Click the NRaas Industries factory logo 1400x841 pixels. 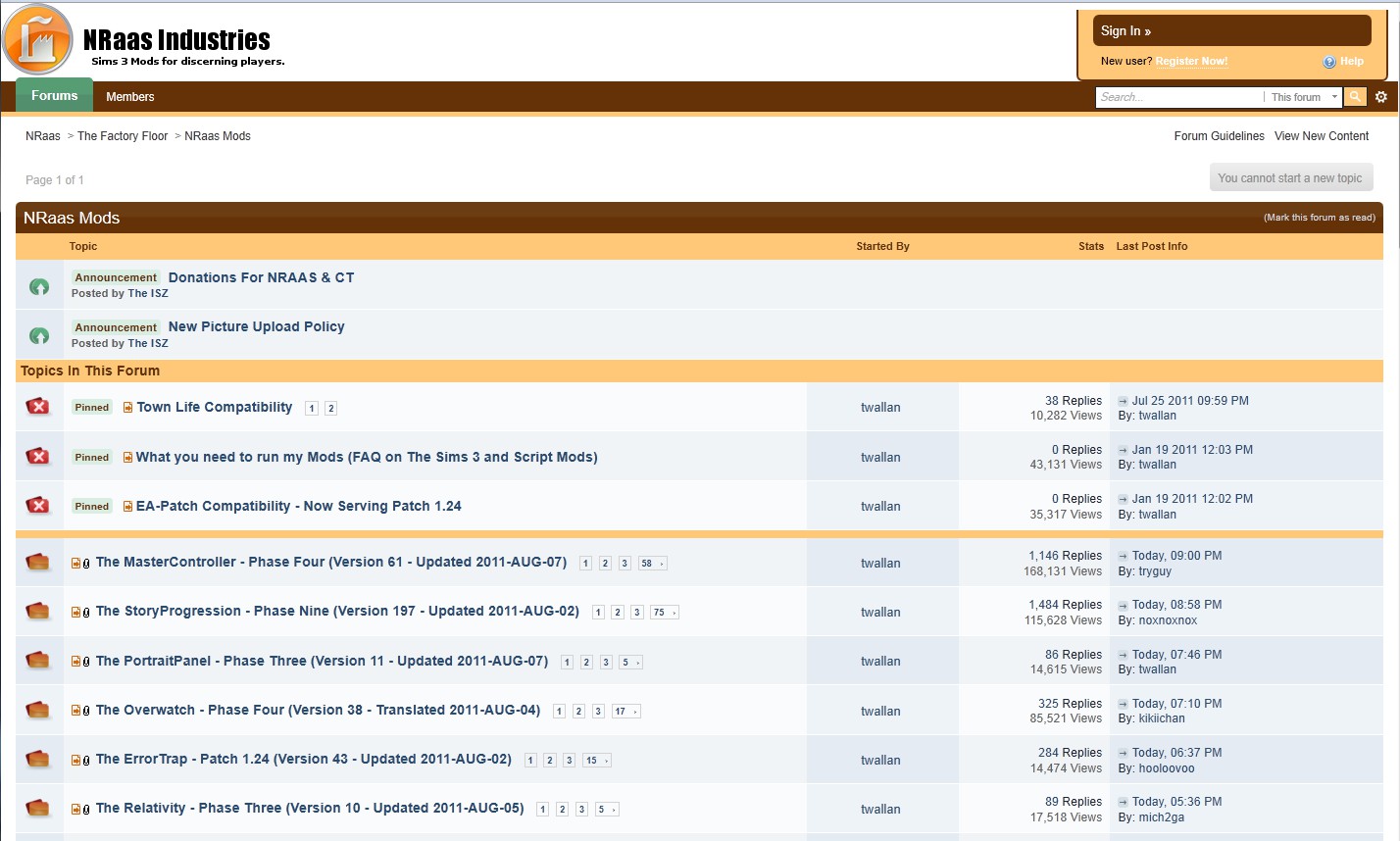pos(38,40)
